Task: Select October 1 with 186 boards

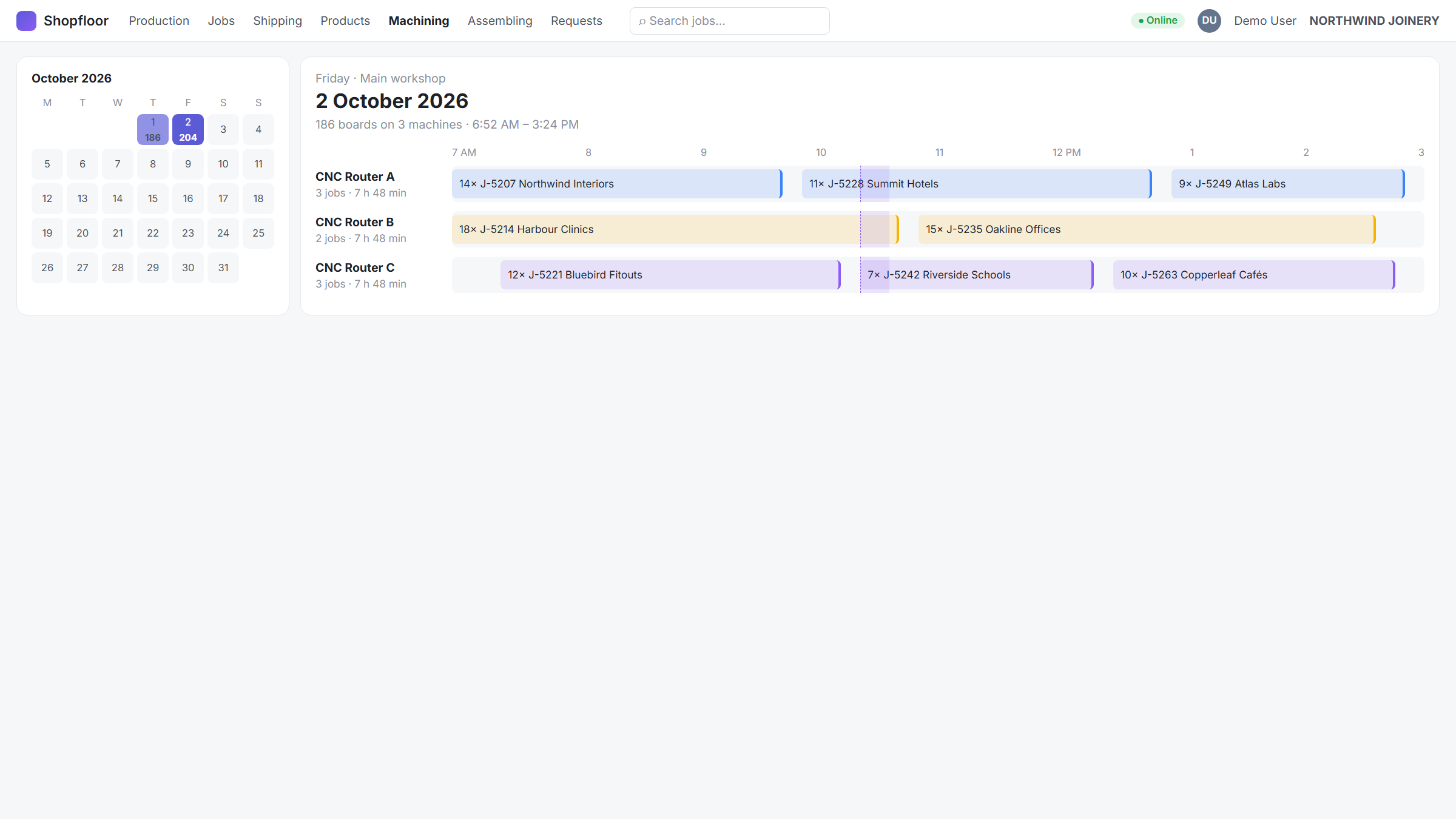Action: [153, 129]
